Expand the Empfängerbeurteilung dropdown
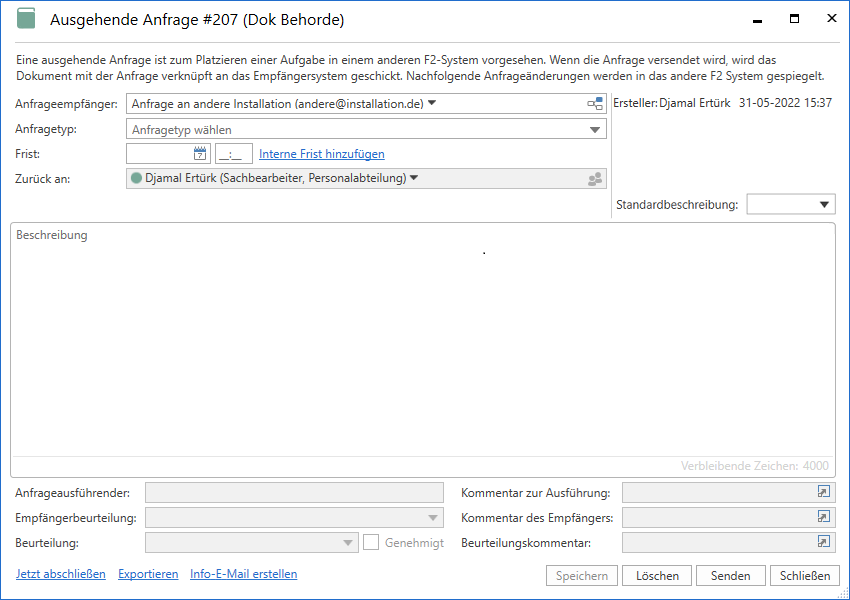This screenshot has width=850, height=600. pyautogui.click(x=294, y=518)
